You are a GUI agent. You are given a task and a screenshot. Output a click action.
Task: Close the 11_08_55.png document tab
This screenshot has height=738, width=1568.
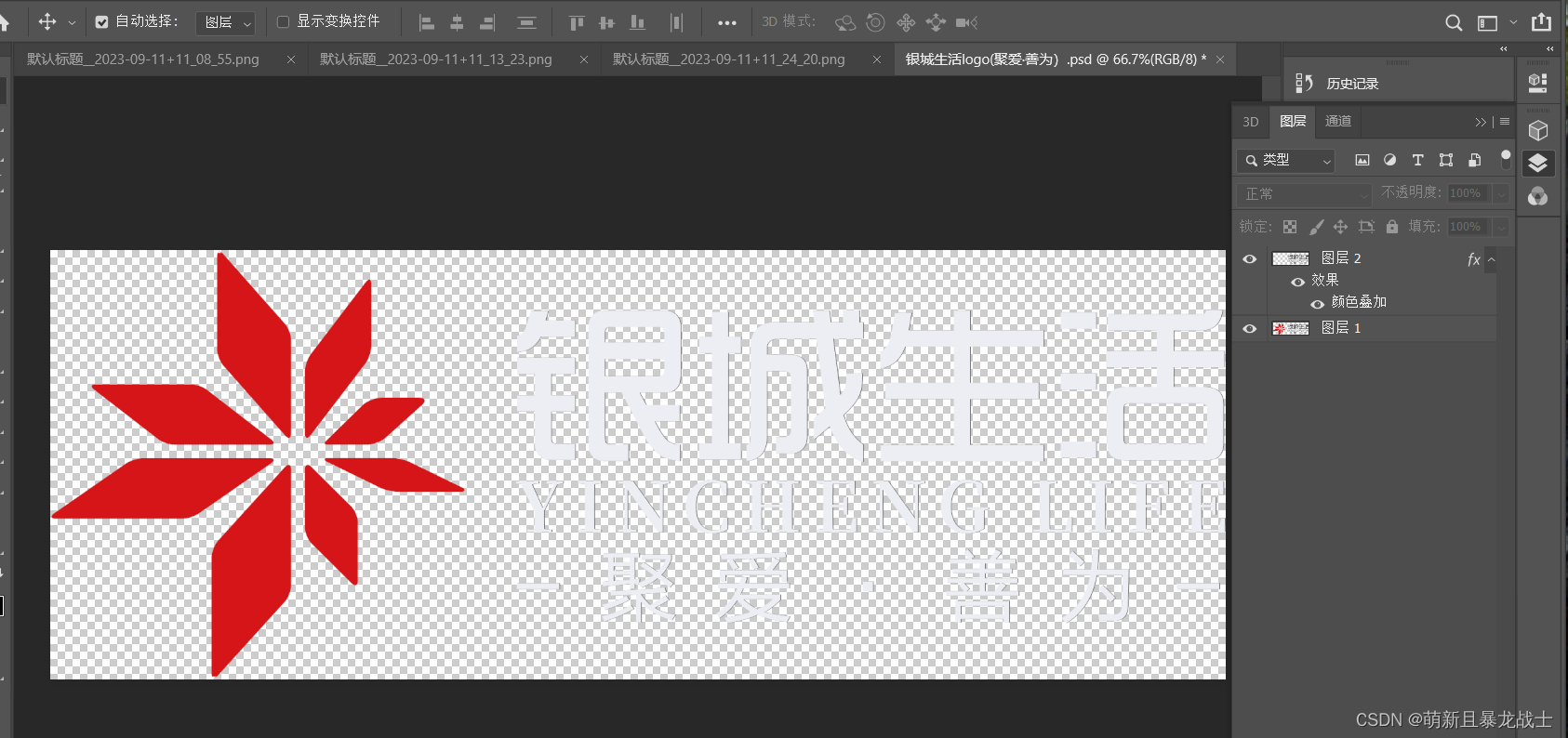click(291, 59)
